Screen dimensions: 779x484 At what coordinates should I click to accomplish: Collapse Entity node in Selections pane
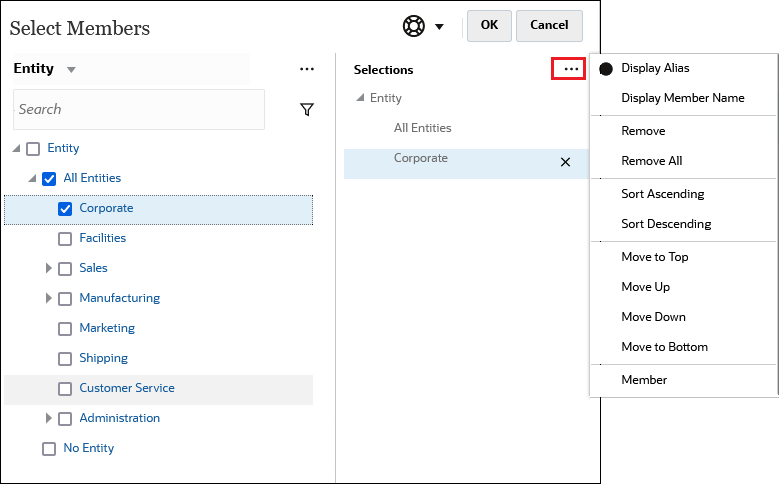pyautogui.click(x=360, y=98)
